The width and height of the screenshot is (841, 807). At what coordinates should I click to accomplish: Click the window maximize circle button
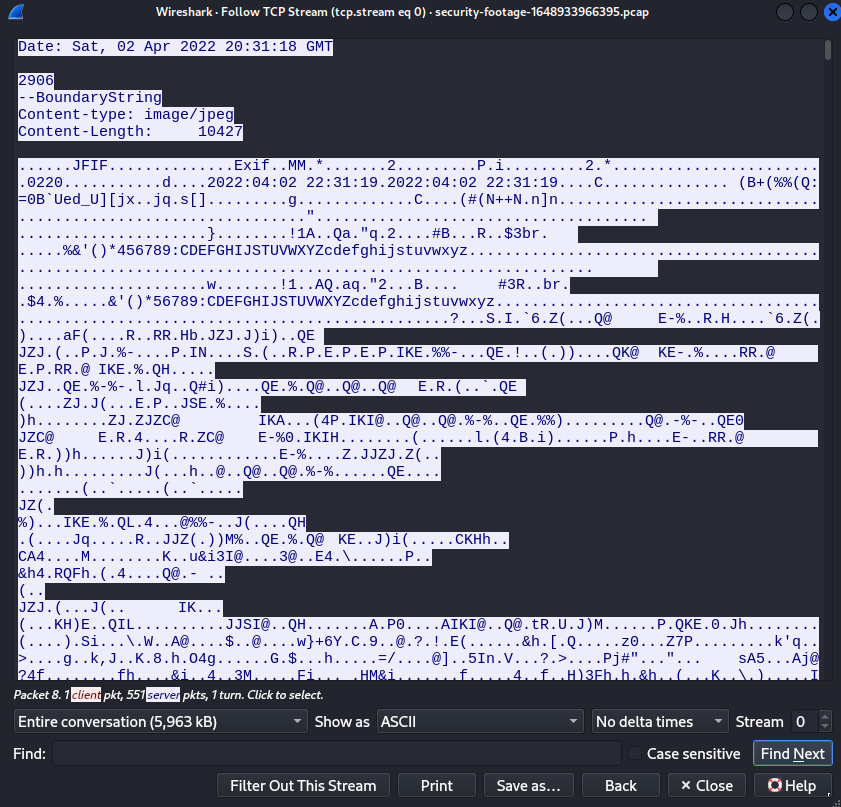tap(808, 12)
